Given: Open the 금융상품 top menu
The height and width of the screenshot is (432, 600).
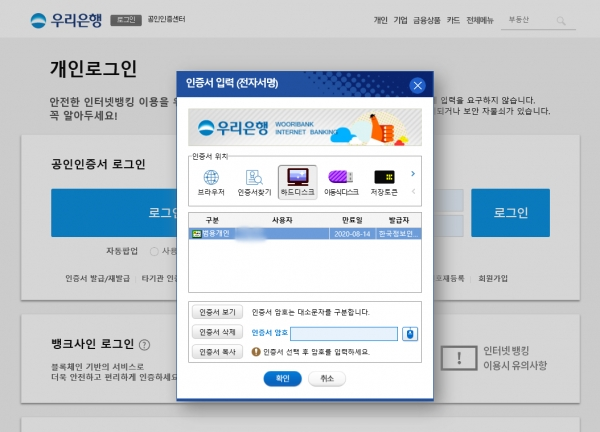Looking at the screenshot, I should (427, 20).
